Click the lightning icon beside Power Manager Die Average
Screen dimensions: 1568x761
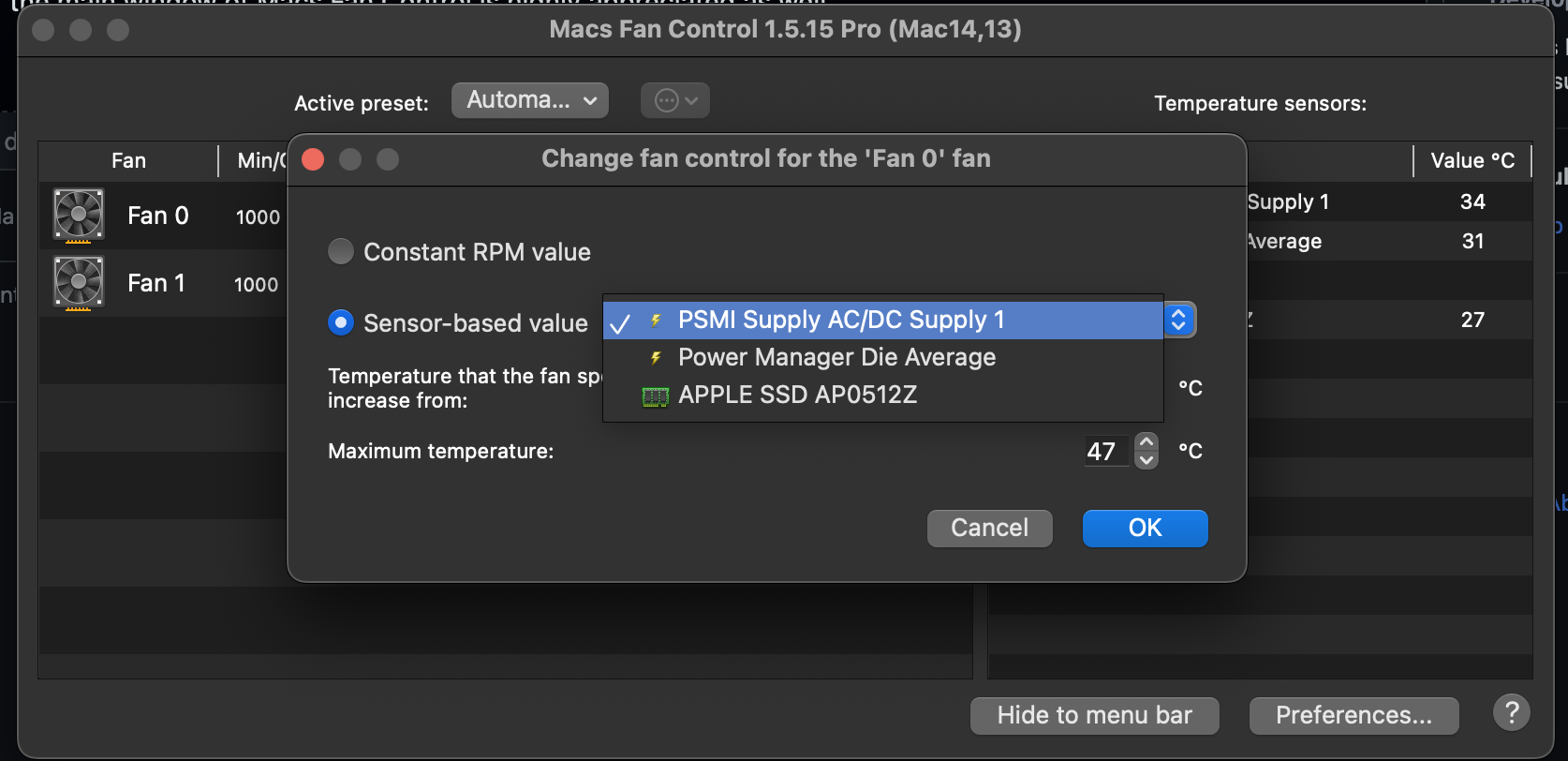[x=655, y=357]
